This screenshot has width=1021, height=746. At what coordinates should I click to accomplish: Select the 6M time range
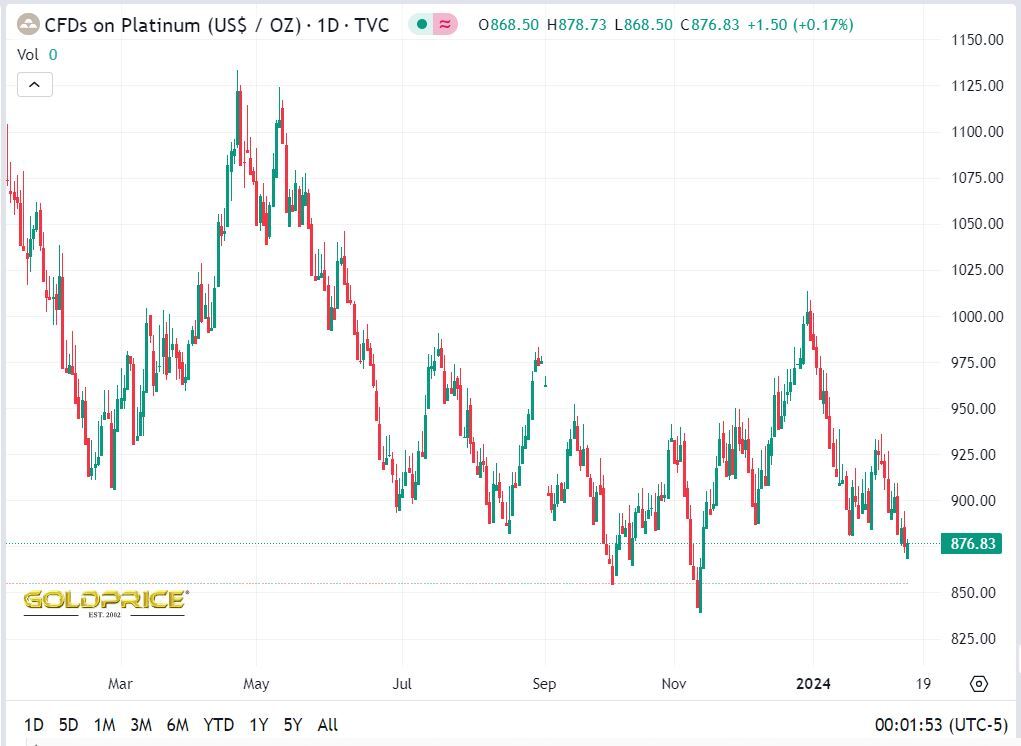click(x=177, y=725)
